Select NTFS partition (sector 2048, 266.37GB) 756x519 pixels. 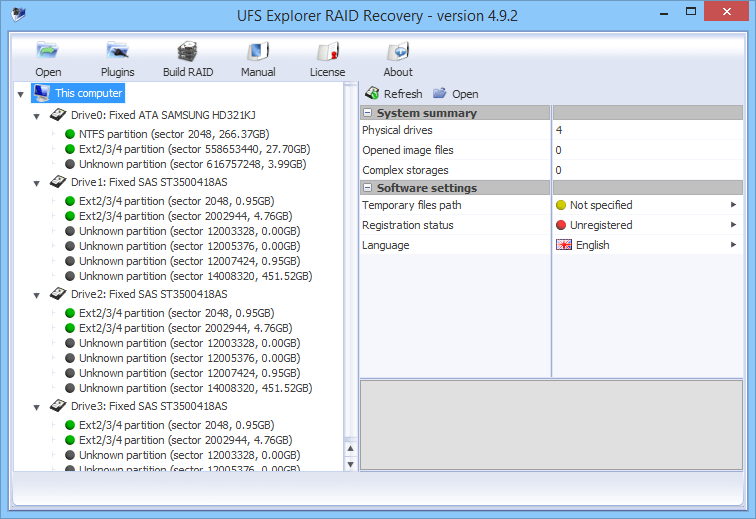[x=174, y=134]
